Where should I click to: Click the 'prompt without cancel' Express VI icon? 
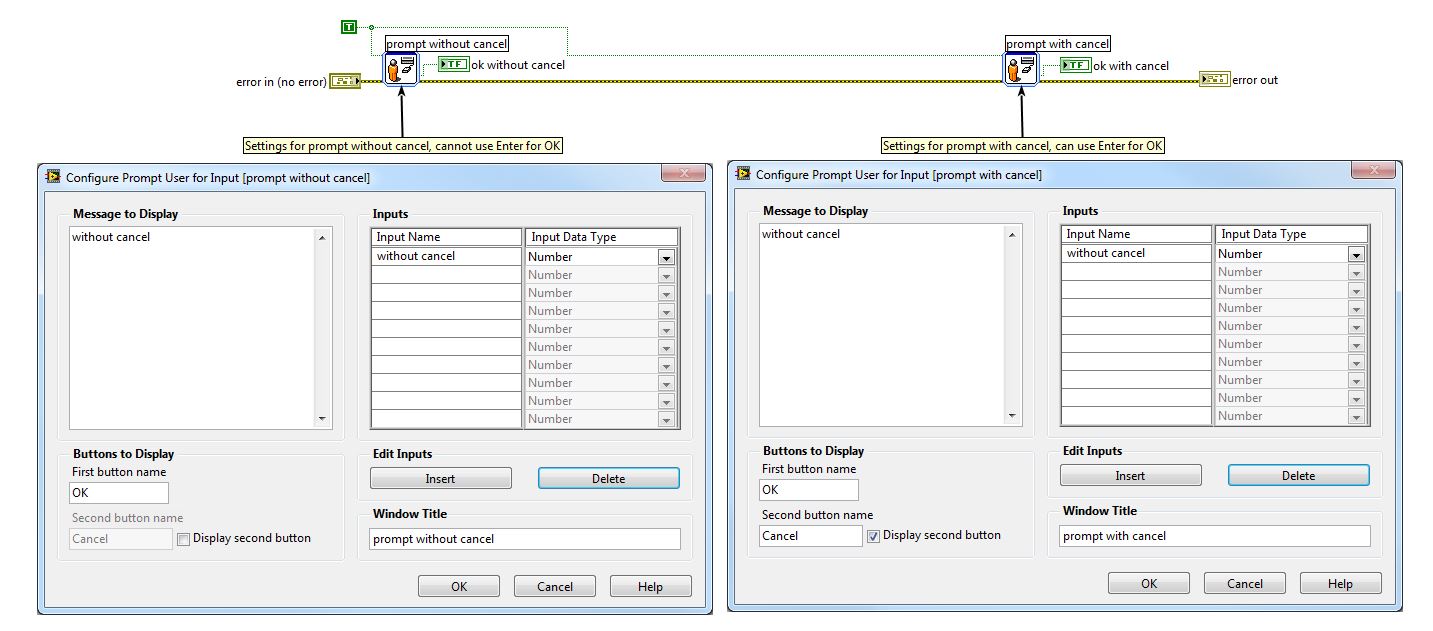pos(401,69)
